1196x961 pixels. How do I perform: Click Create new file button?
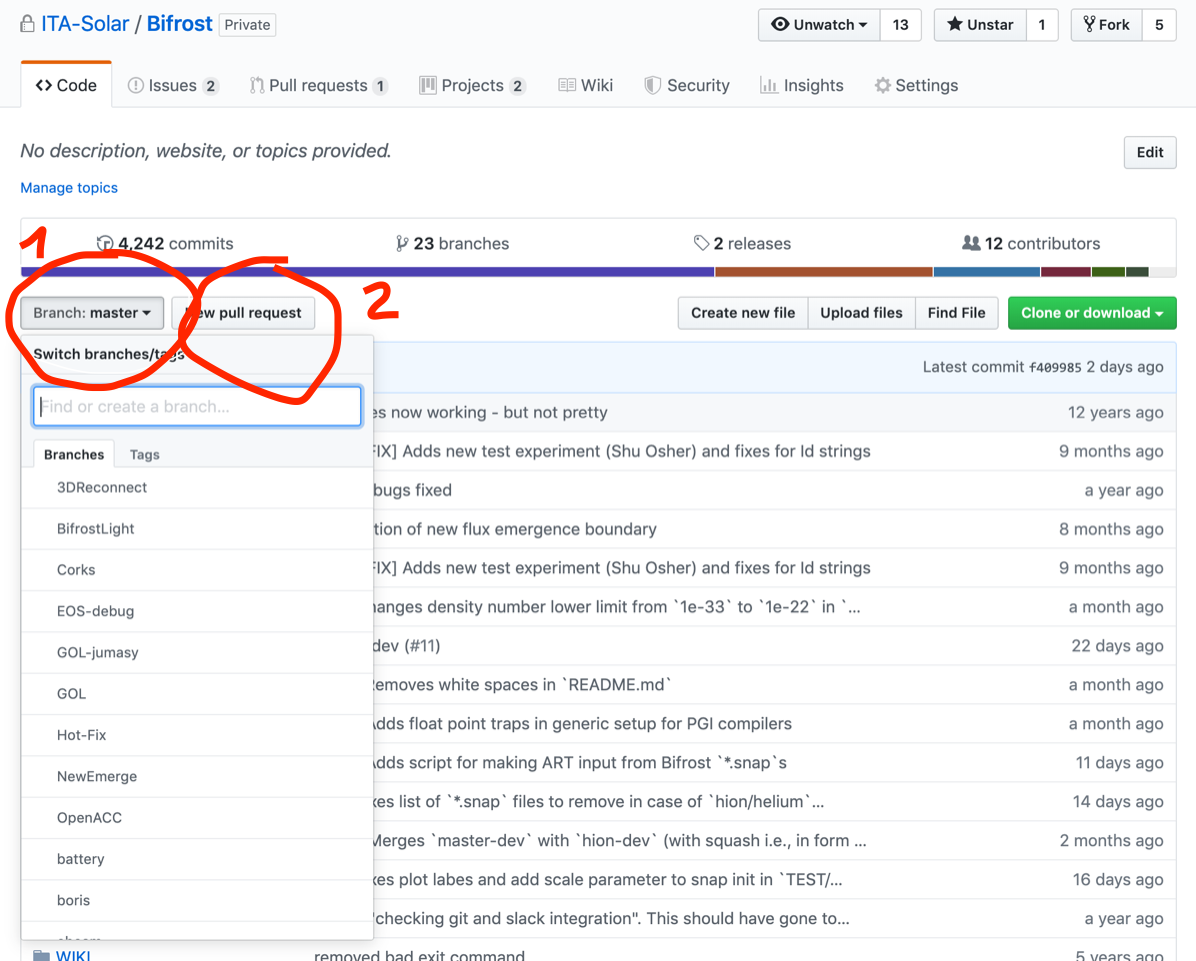click(x=743, y=313)
